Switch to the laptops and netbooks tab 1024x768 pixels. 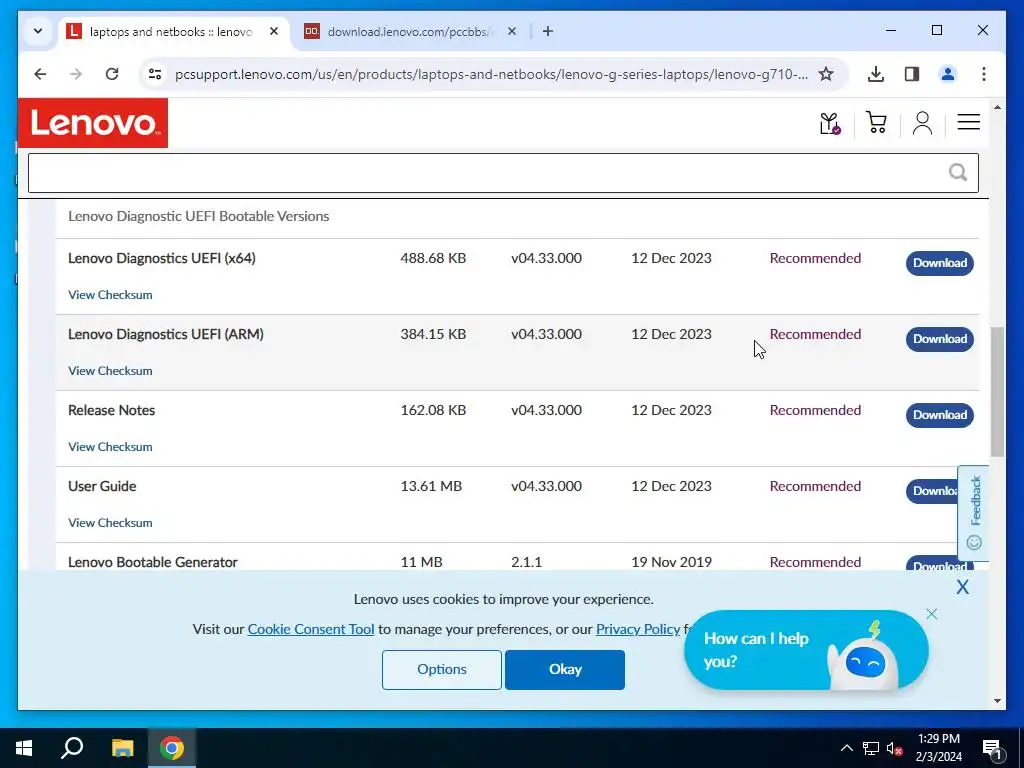pos(171,31)
